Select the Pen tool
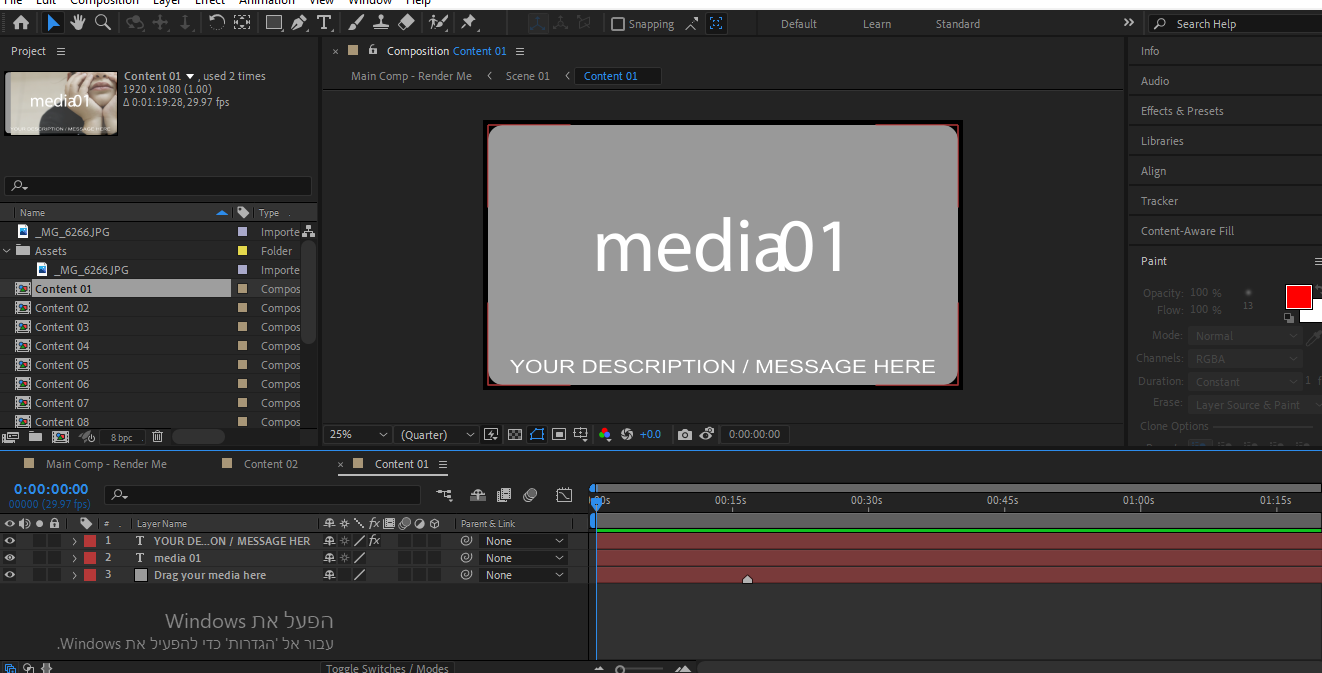This screenshot has height=673, width=1322. tap(299, 23)
